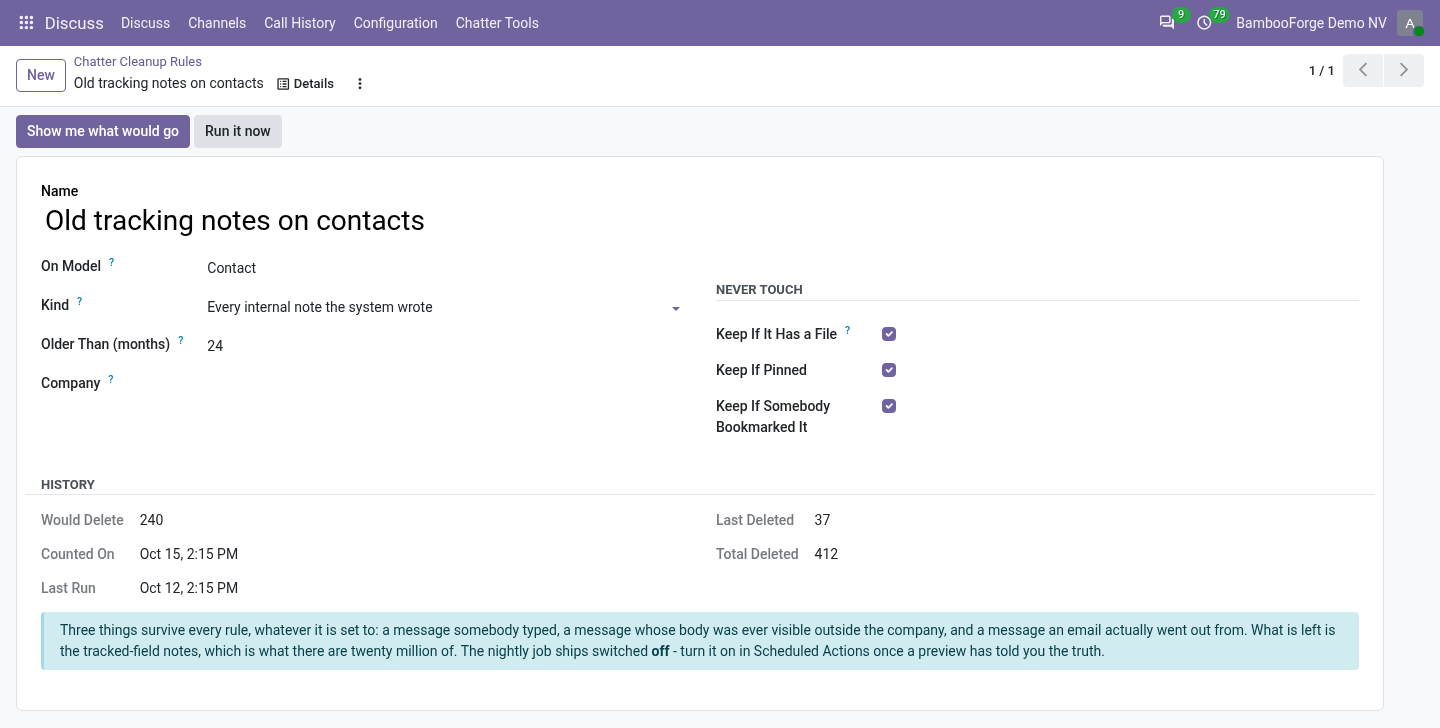Edit the Name field Old tracking notes on contacts
The image size is (1440, 728).
[x=364, y=220]
